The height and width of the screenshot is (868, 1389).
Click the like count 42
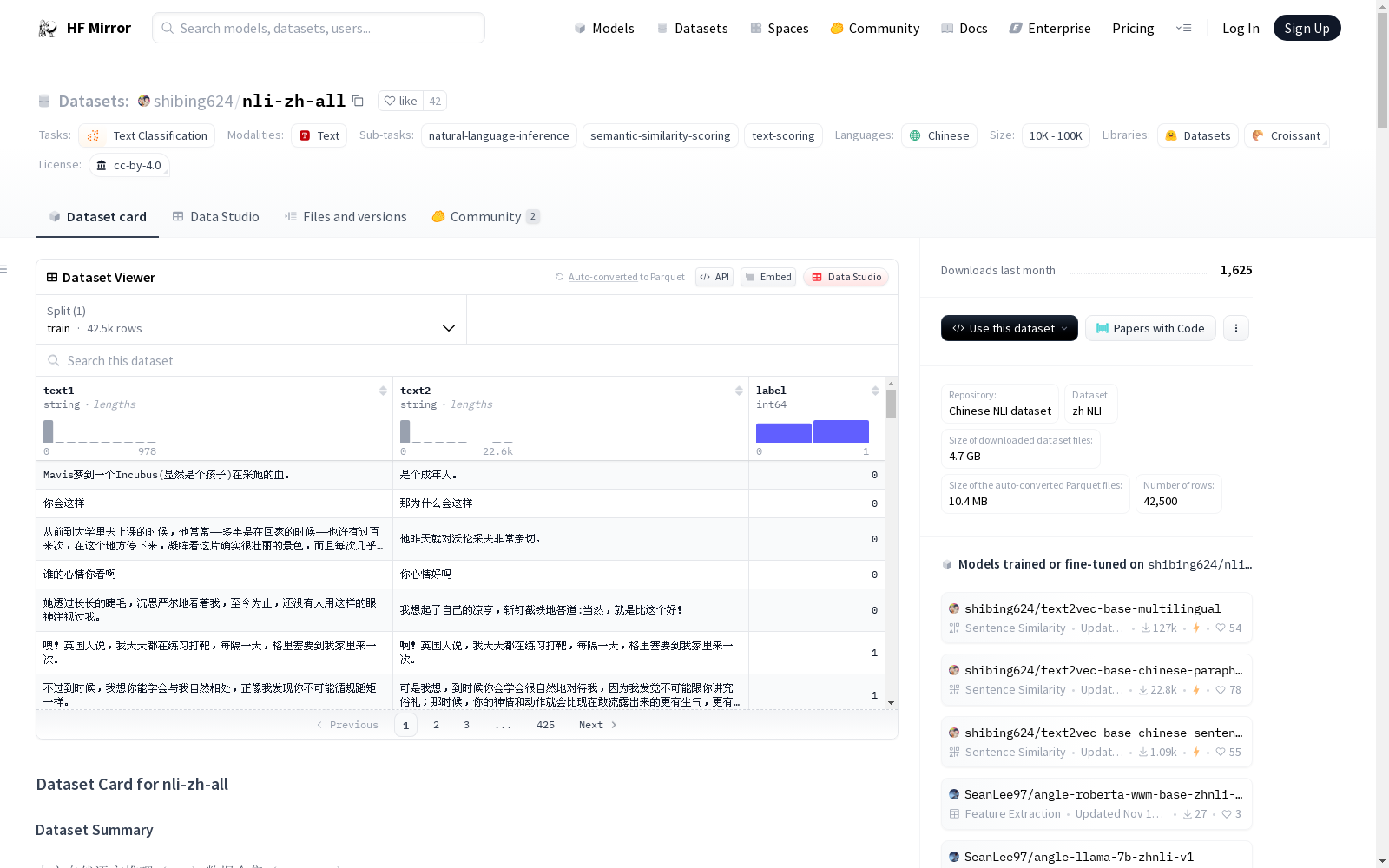(x=435, y=101)
